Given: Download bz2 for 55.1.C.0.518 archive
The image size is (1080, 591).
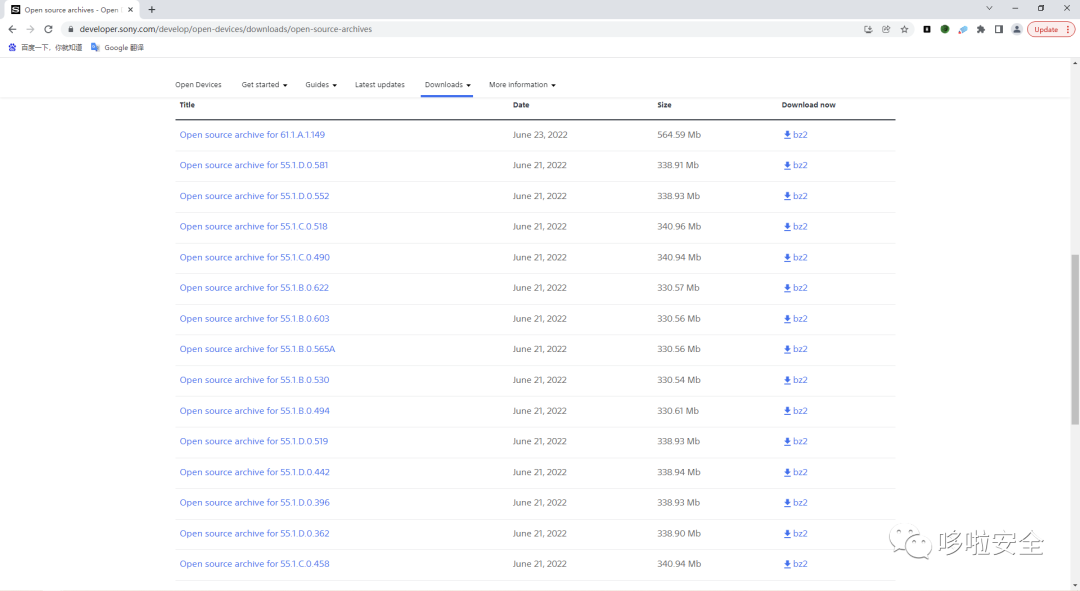Looking at the screenshot, I should 796,227.
